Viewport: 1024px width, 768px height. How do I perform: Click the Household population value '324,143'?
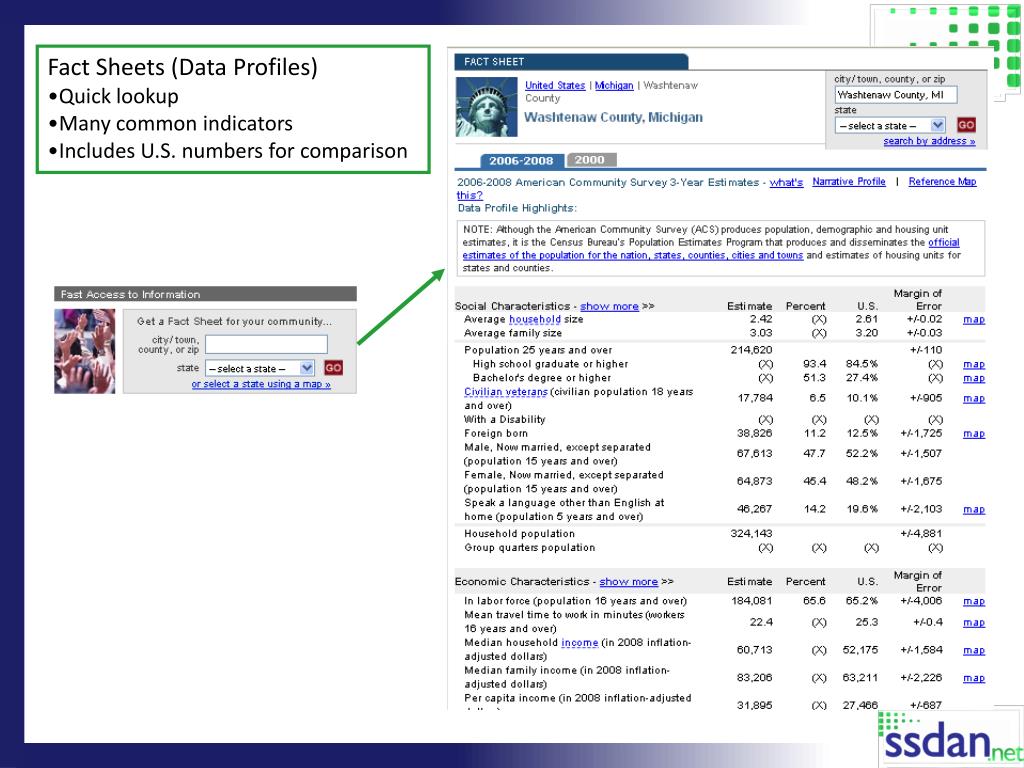pyautogui.click(x=751, y=534)
